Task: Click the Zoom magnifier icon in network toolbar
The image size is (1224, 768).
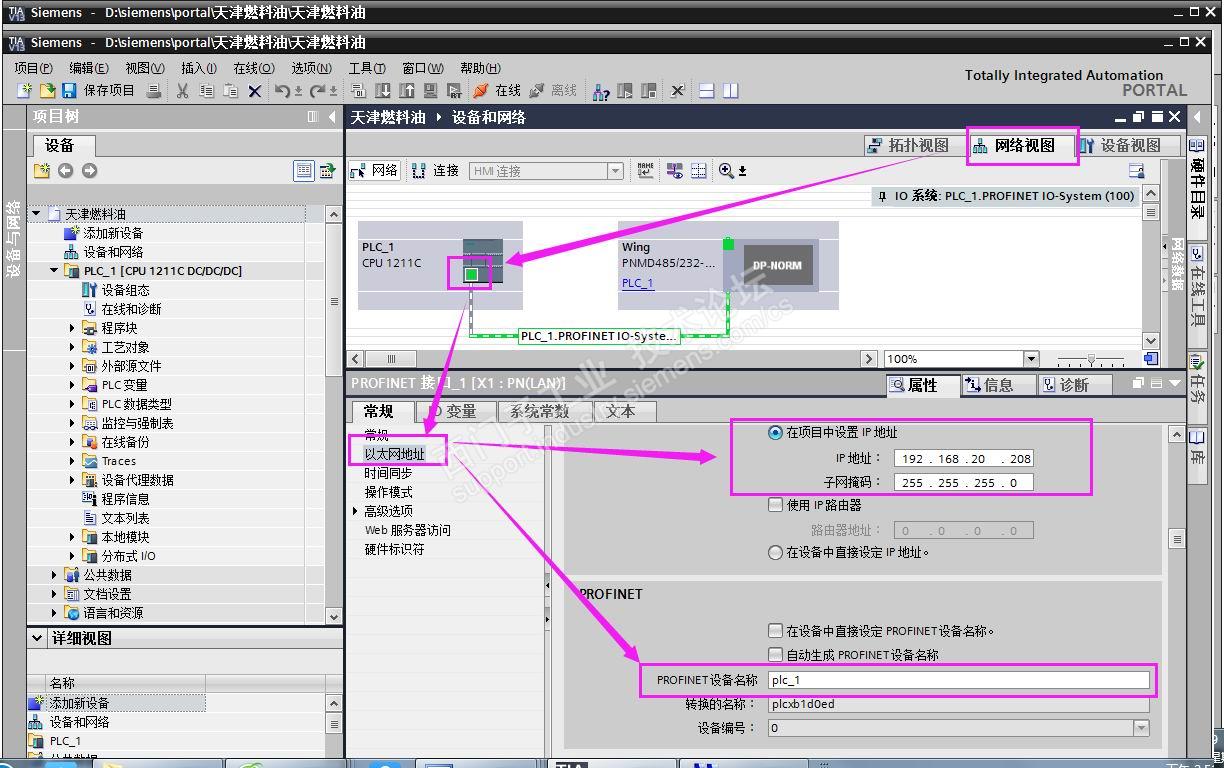Action: point(727,171)
